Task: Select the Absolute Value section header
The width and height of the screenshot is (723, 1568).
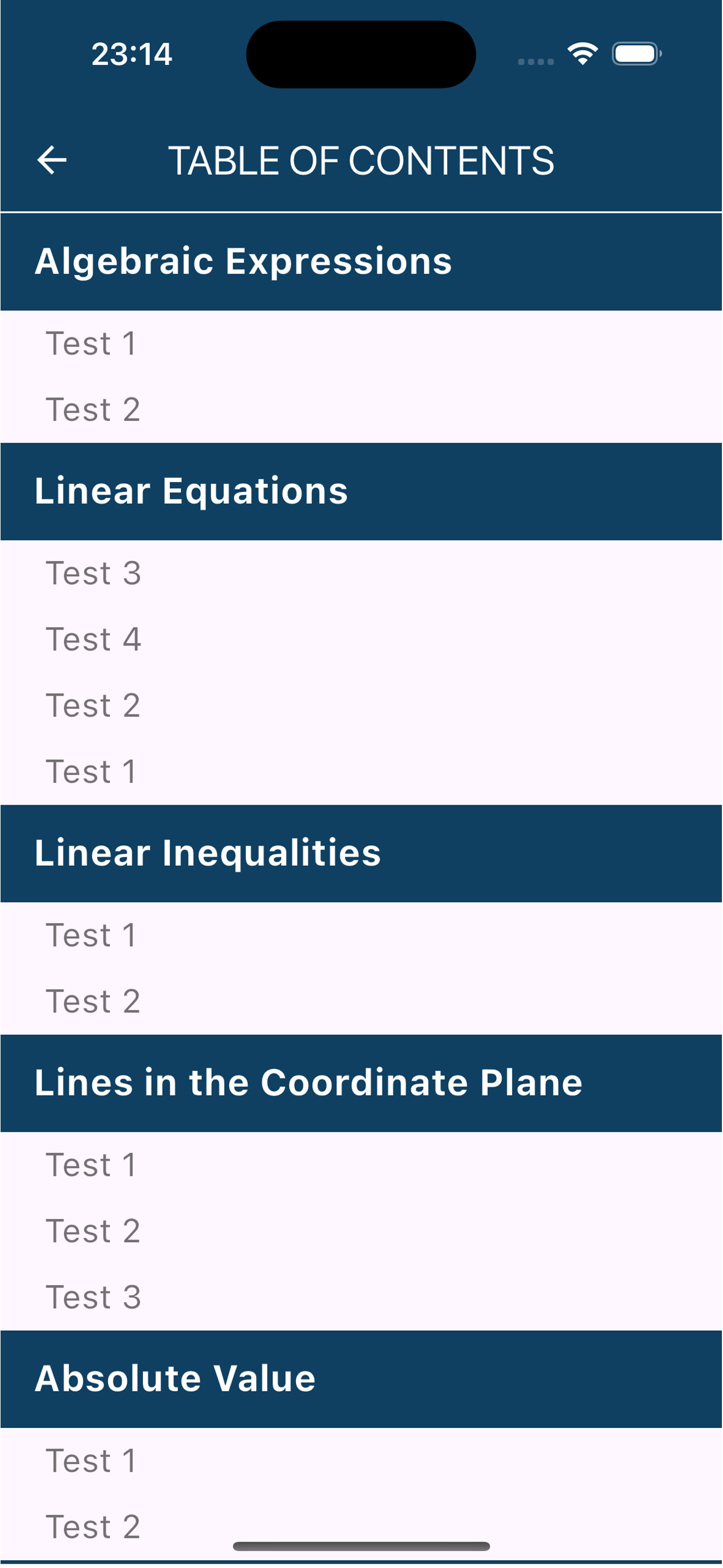Action: pos(361,1380)
